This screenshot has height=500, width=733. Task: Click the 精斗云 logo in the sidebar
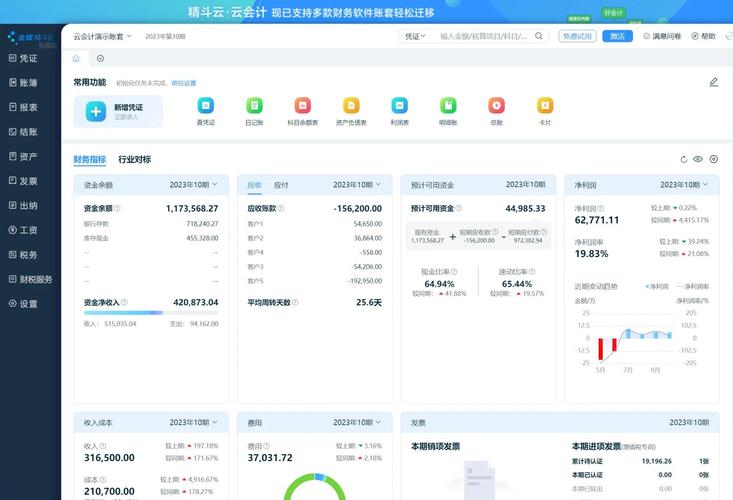(x=31, y=38)
